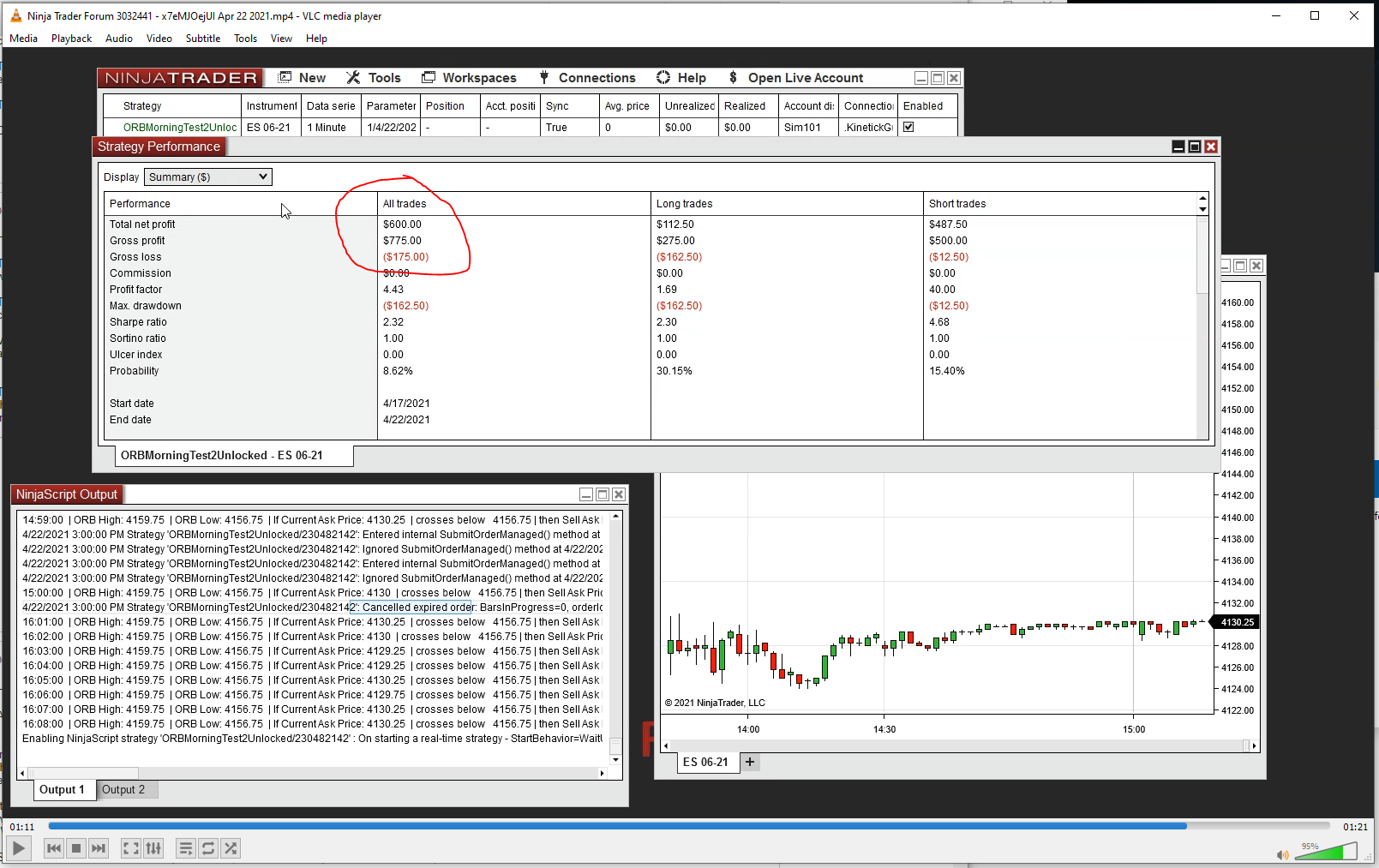
Task: Stop playback in VLC
Action: click(x=76, y=848)
